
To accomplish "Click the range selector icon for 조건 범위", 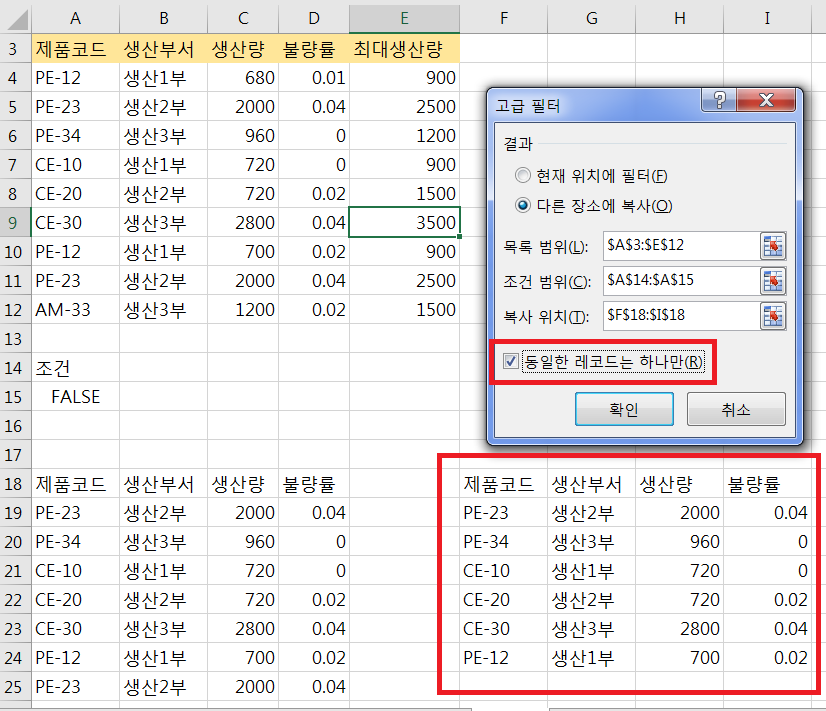I will [x=772, y=281].
